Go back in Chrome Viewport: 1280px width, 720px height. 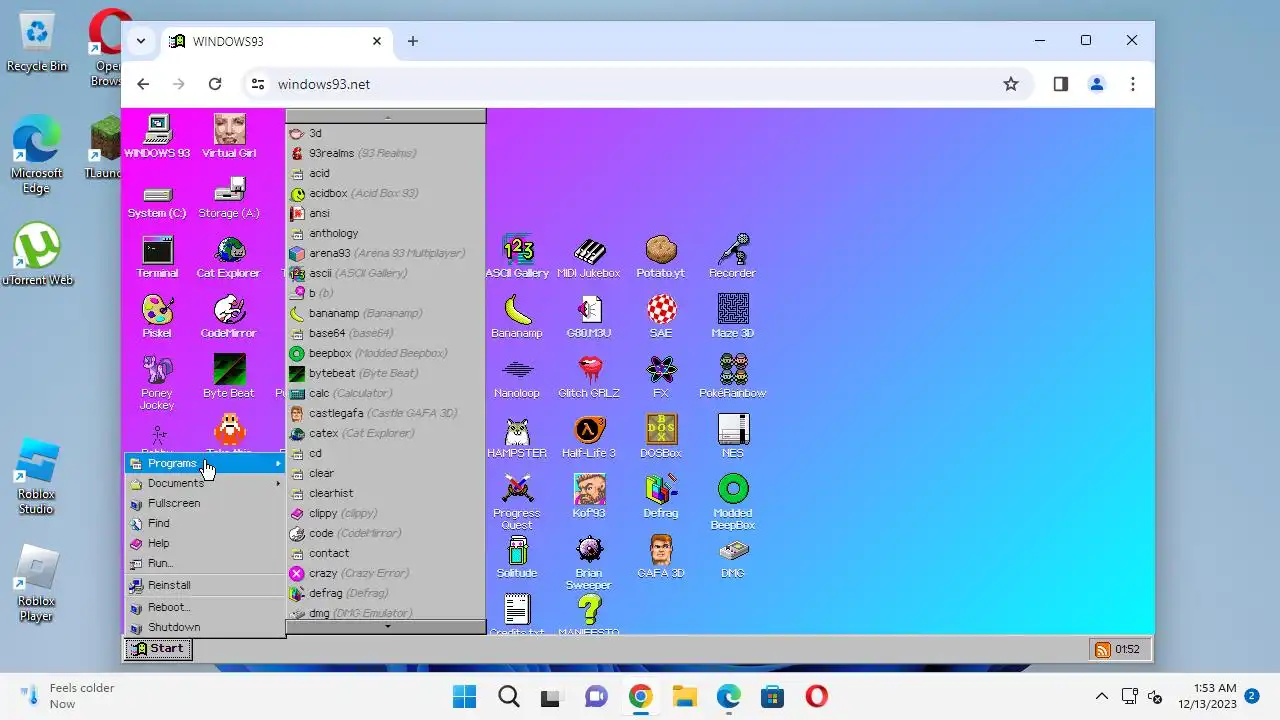(x=143, y=84)
